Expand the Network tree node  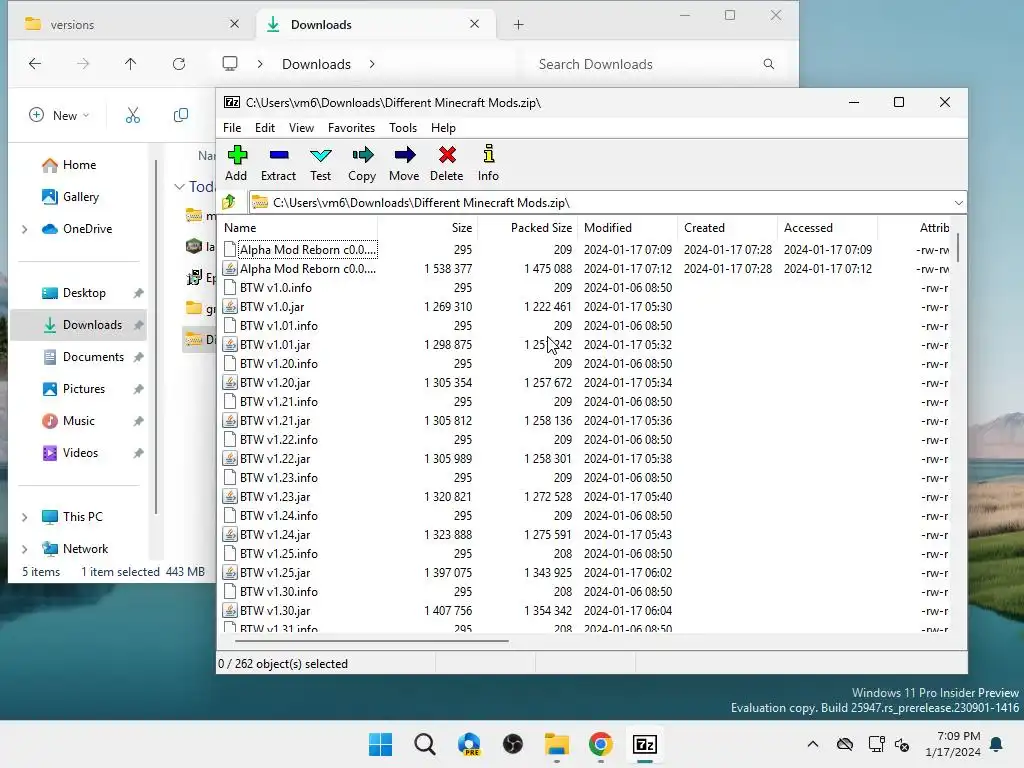[25, 549]
